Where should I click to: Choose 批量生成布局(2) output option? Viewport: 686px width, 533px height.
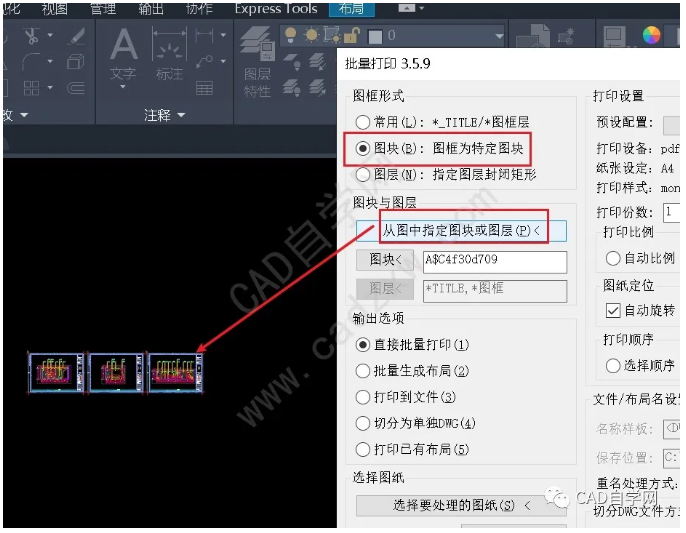(x=362, y=371)
